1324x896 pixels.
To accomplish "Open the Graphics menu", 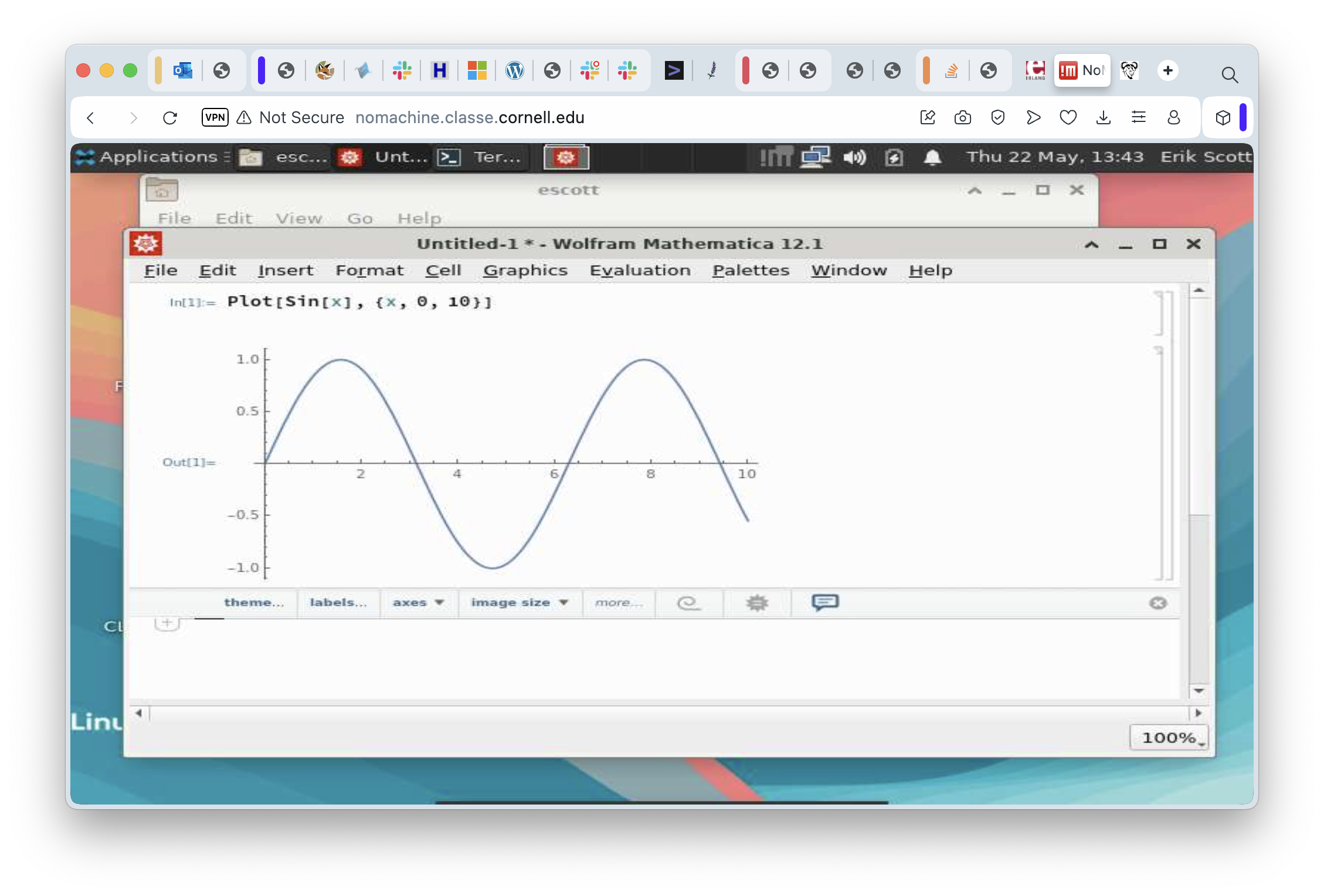I will tap(525, 270).
